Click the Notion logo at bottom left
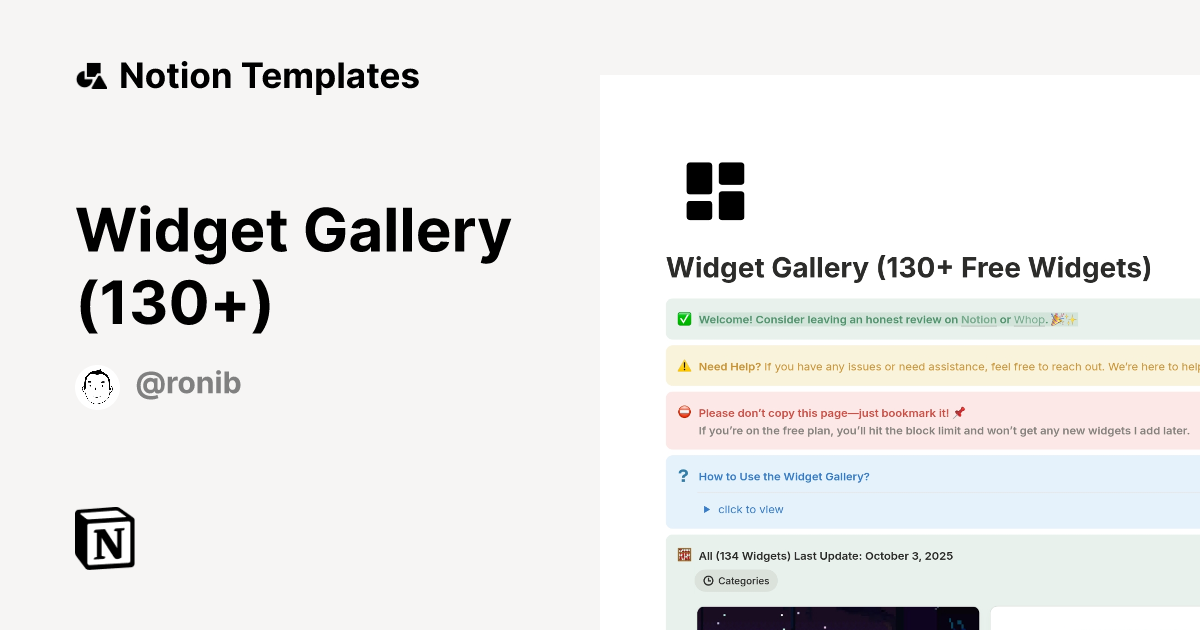Screen dimensions: 1200x630 (104, 538)
